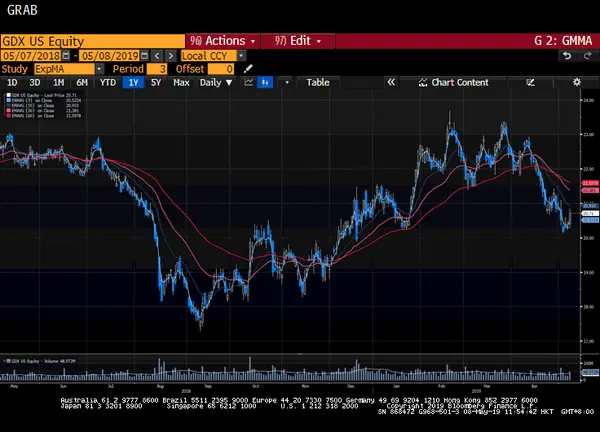The width and height of the screenshot is (600, 432).
Task: Open the annotate drawing tool icon
Action: [x=530, y=82]
